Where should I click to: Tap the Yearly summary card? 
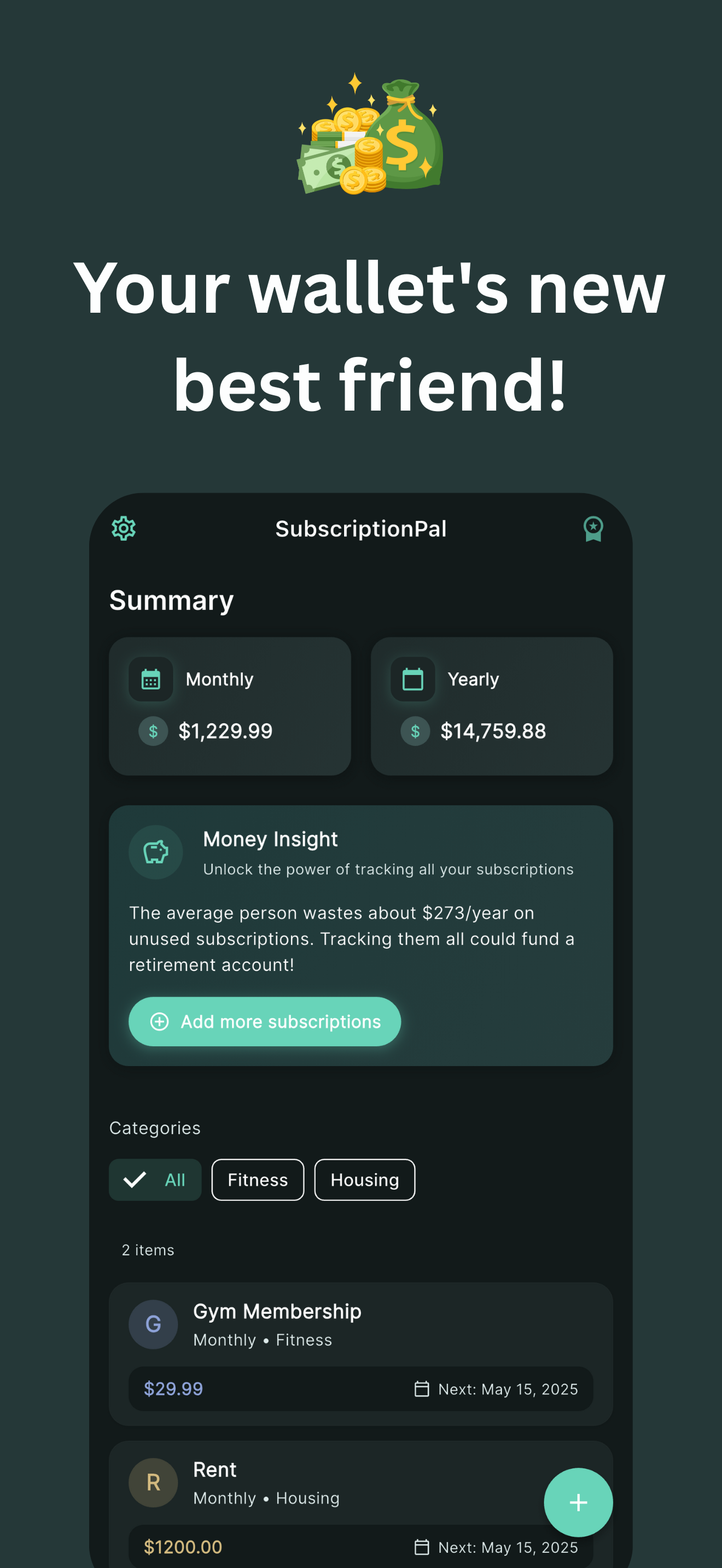(492, 706)
